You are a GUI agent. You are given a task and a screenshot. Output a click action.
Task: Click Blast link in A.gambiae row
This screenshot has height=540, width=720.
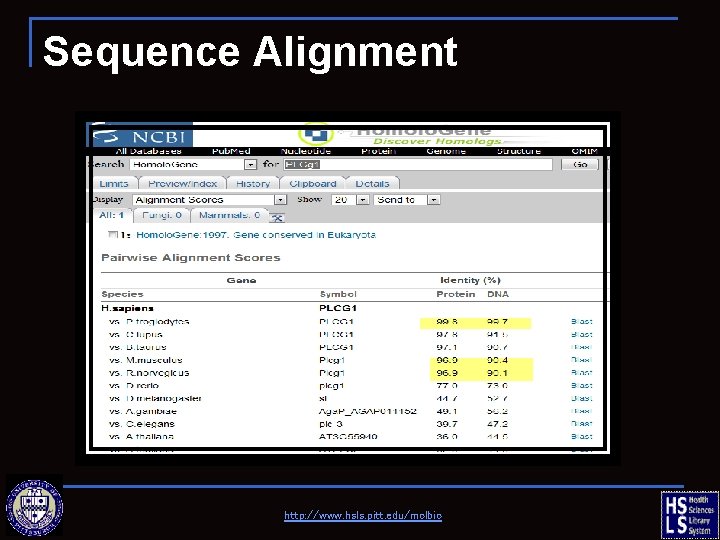[x=581, y=411]
